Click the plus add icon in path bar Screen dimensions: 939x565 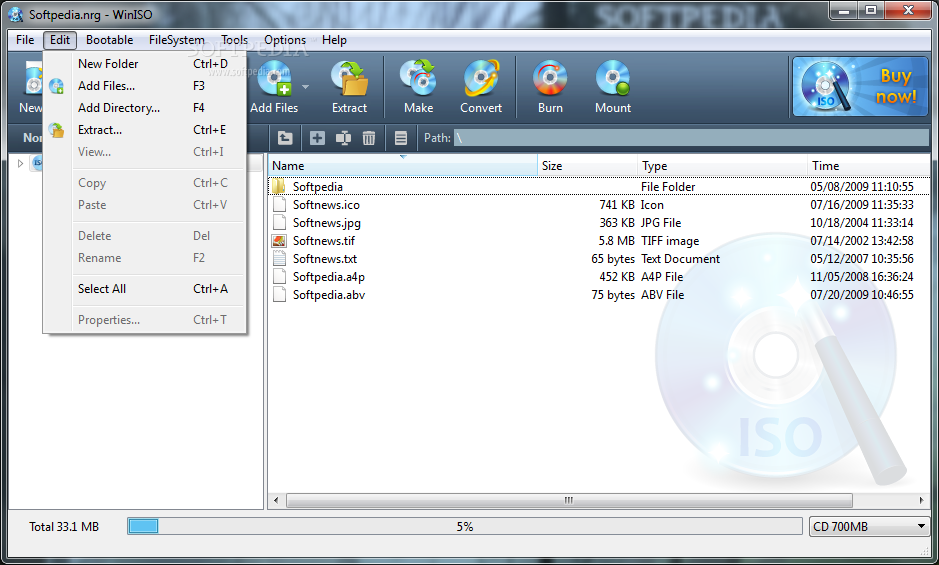point(317,138)
